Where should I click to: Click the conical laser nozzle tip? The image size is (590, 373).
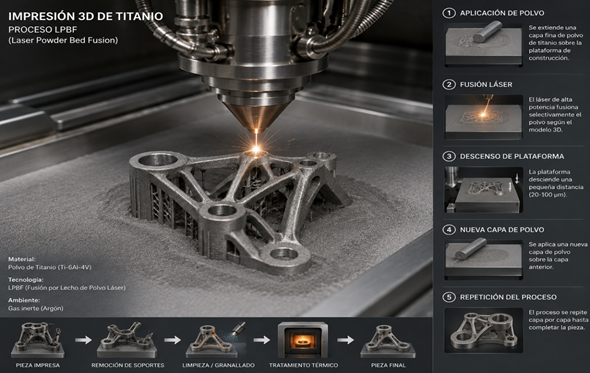[x=256, y=117]
